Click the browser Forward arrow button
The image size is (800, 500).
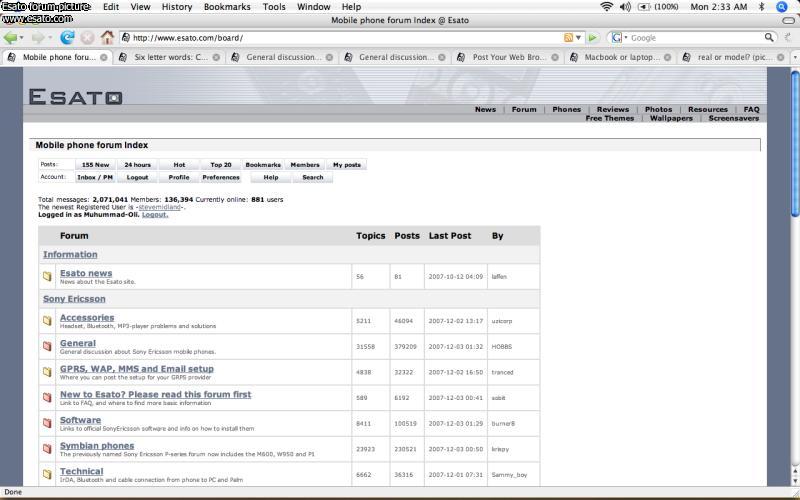click(38, 38)
